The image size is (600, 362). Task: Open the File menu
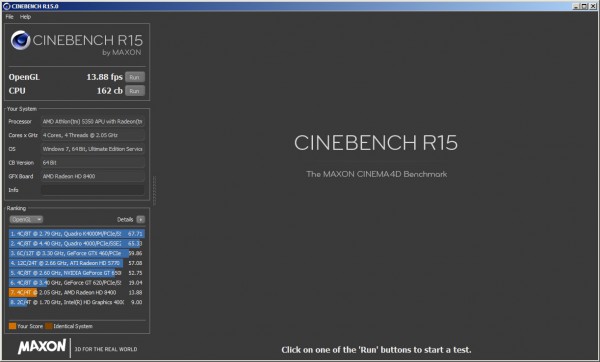(10, 17)
